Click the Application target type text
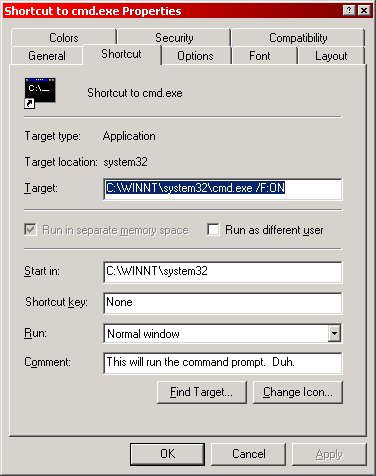The height and width of the screenshot is (476, 376). [129, 136]
